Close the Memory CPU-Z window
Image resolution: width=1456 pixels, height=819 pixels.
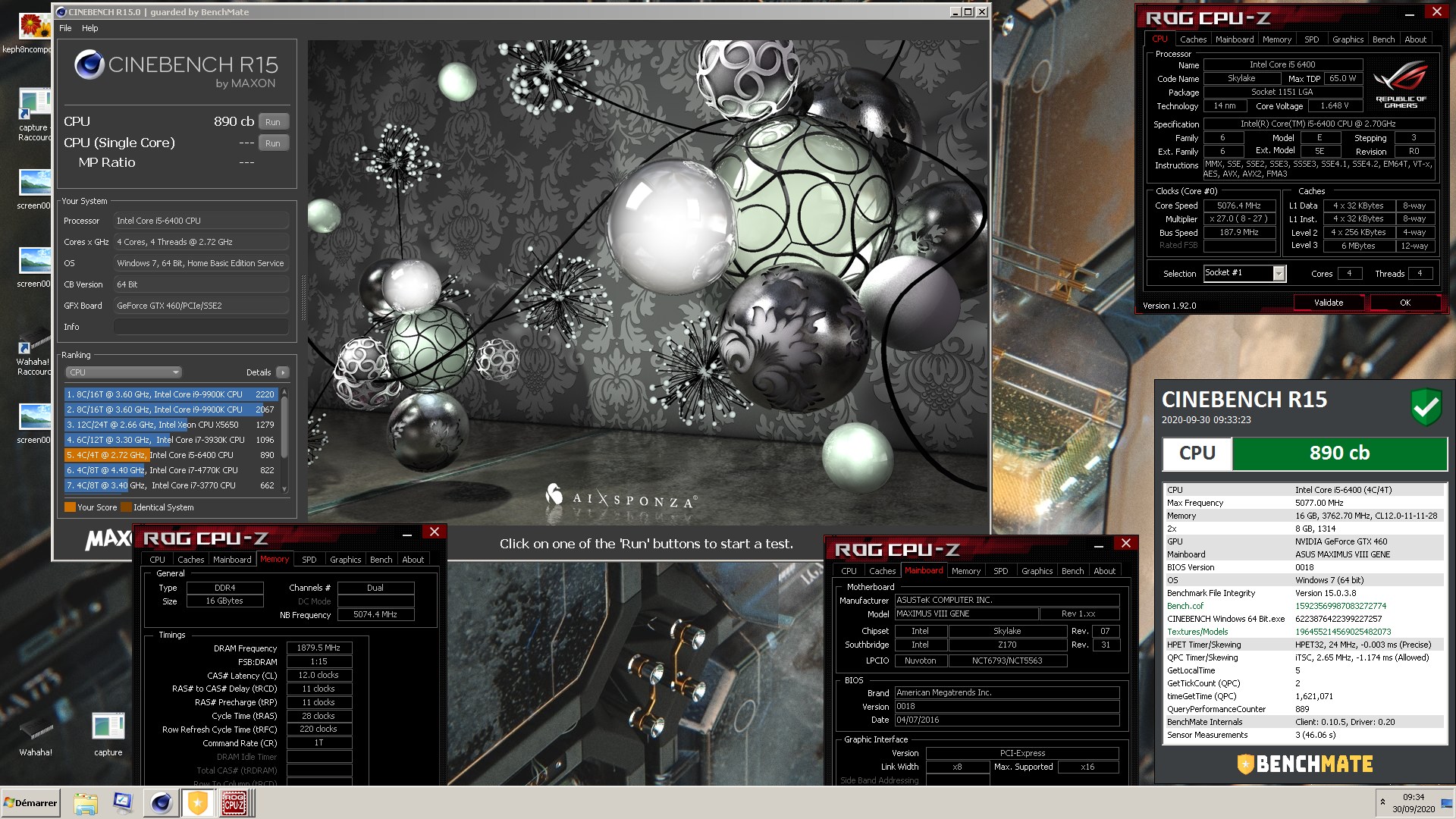coord(435,532)
